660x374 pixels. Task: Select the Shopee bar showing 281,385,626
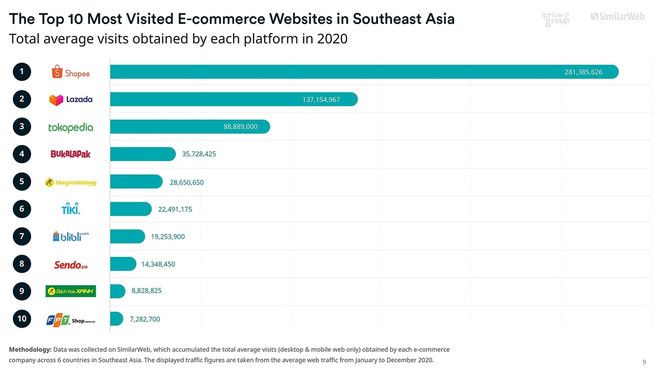(365, 72)
